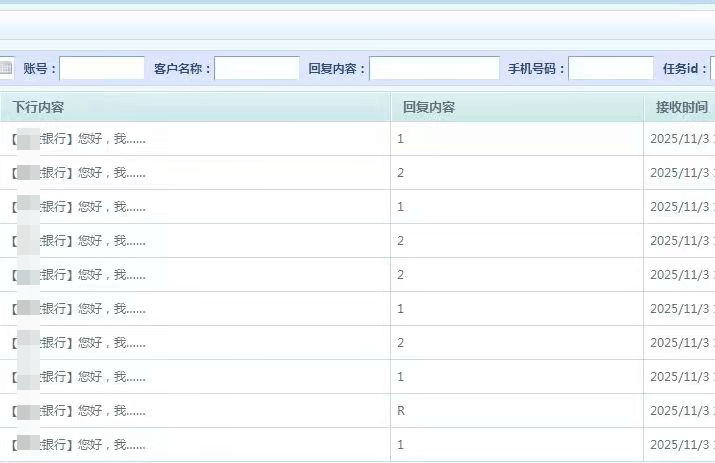Click the 账号 input field
This screenshot has height=463, width=715.
click(x=102, y=69)
